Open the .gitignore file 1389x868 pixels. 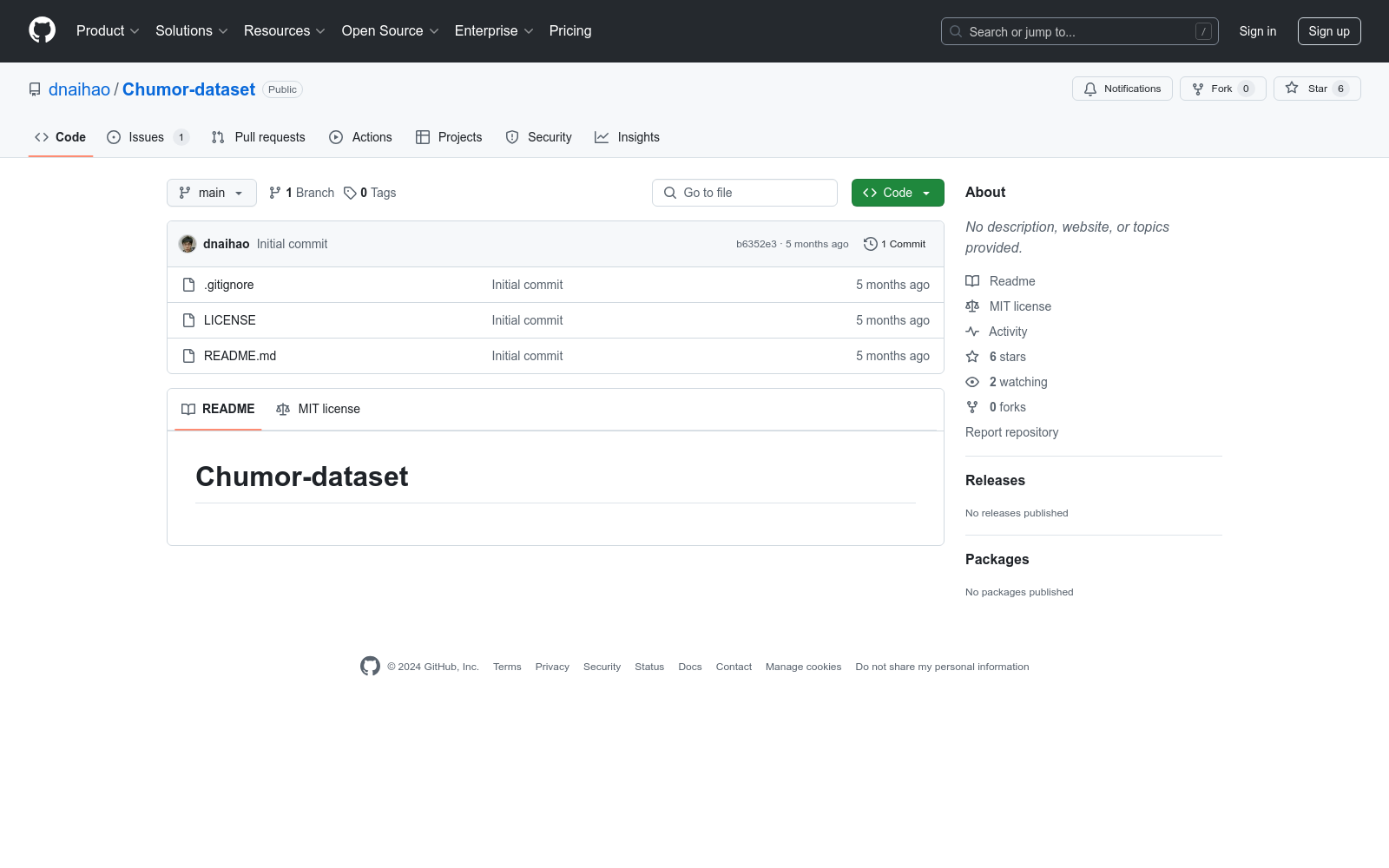point(229,285)
